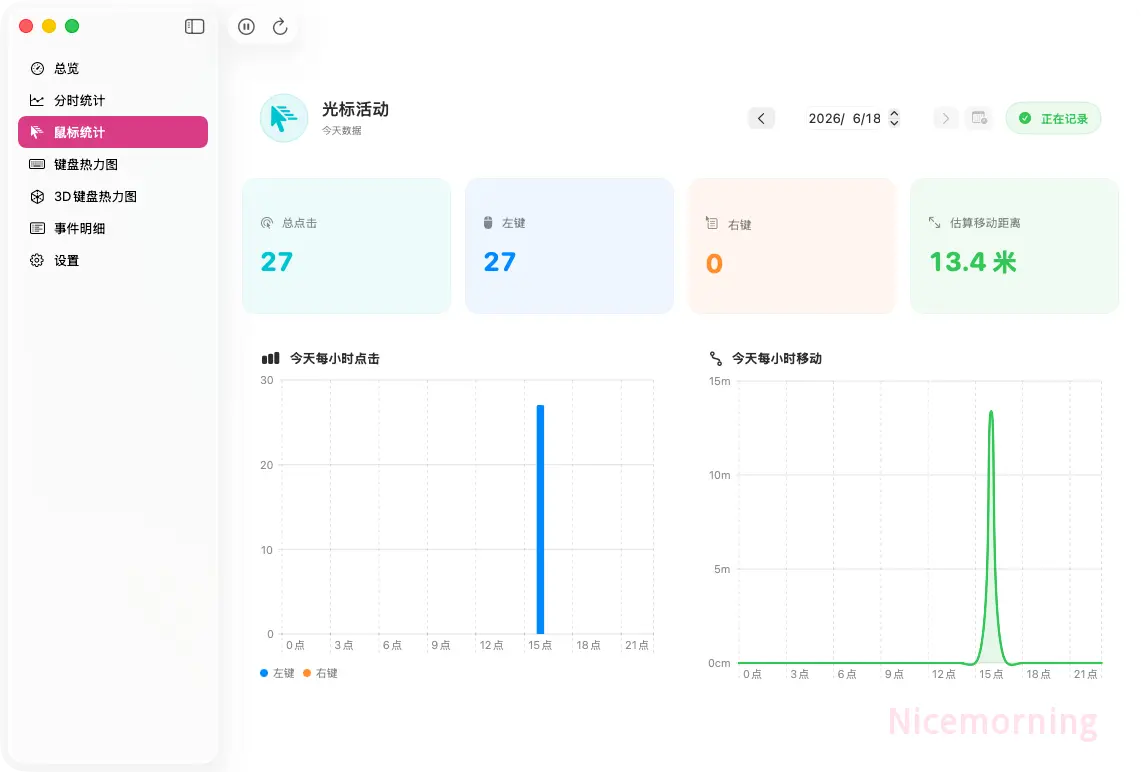The height and width of the screenshot is (772, 1143).
Task: Click the 今天每小时移动 path icon
Action: pos(716,359)
